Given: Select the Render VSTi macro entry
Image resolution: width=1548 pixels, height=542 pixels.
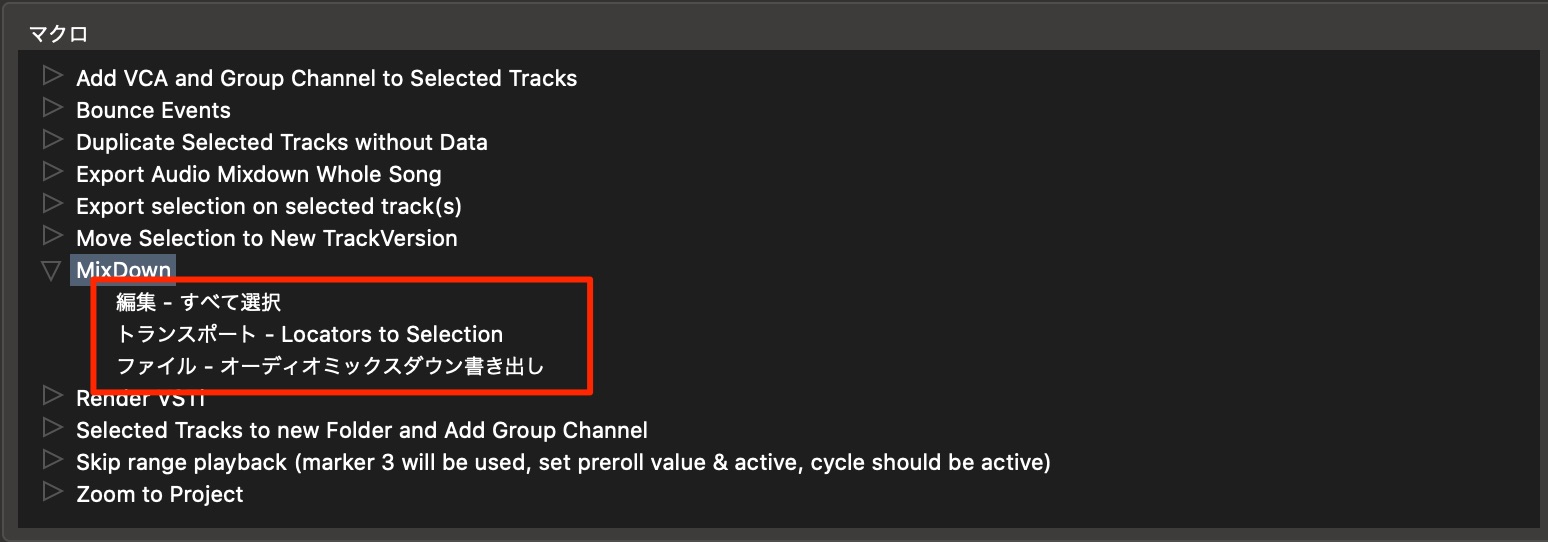Looking at the screenshot, I should pyautogui.click(x=141, y=399).
